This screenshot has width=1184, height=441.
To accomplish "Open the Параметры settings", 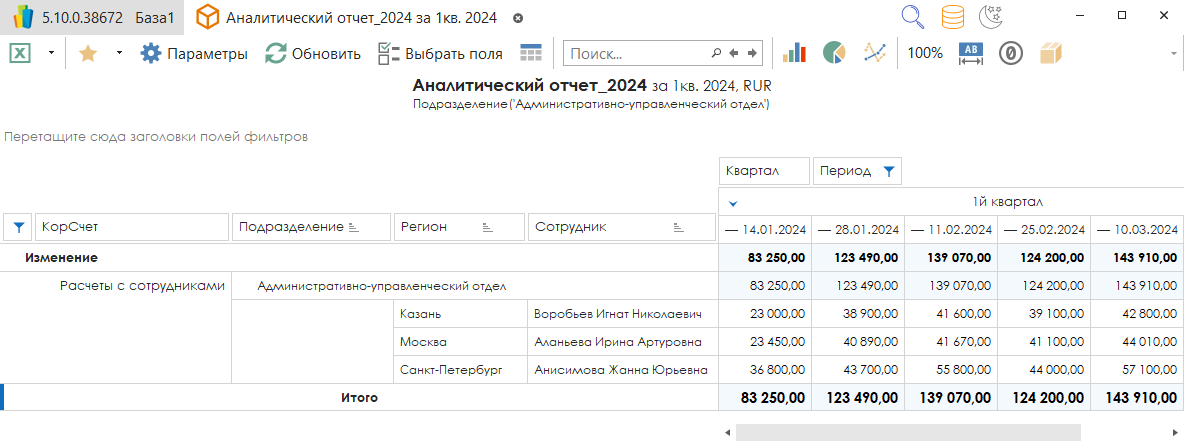I will pos(194,53).
